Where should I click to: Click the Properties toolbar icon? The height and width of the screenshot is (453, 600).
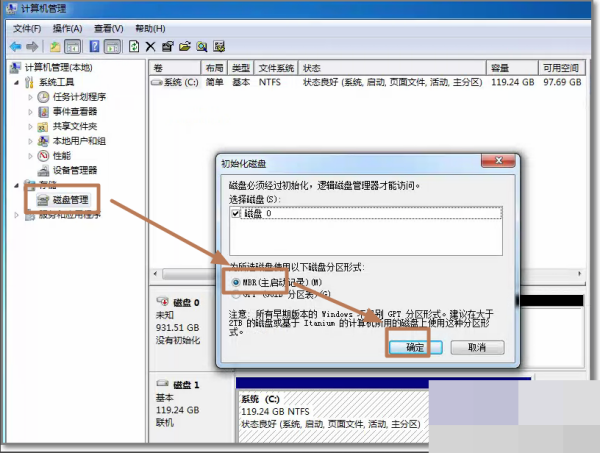[167, 47]
